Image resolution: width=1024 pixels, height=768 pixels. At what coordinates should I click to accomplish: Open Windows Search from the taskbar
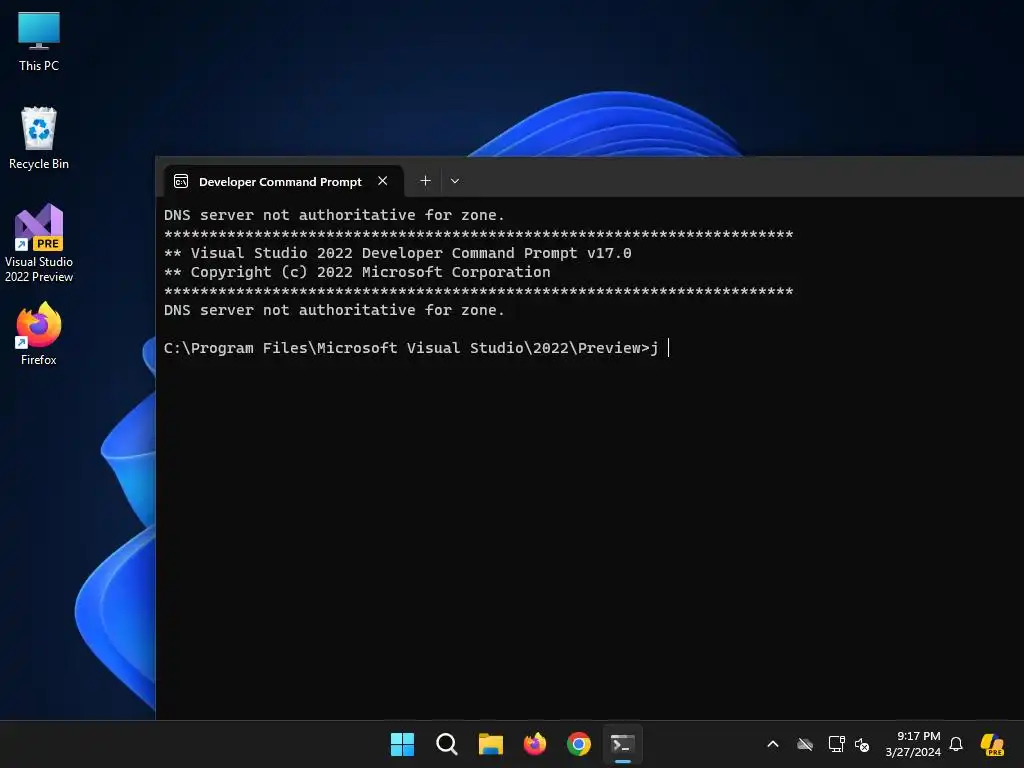coord(447,744)
